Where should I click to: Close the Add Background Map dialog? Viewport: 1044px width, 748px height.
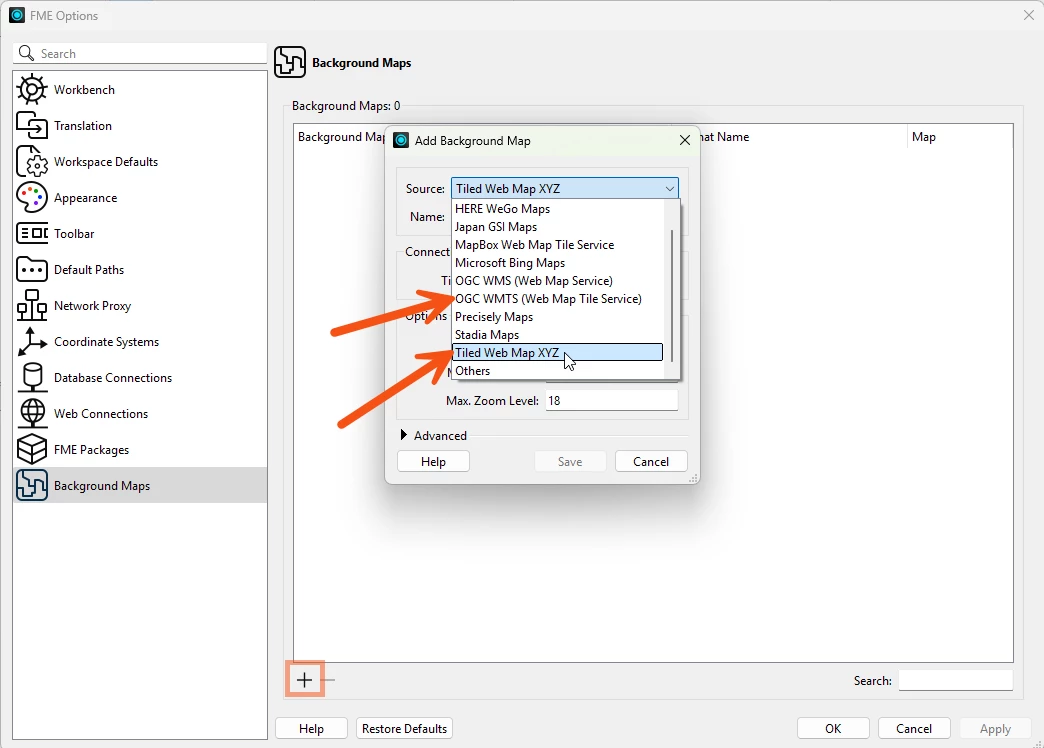coord(684,140)
